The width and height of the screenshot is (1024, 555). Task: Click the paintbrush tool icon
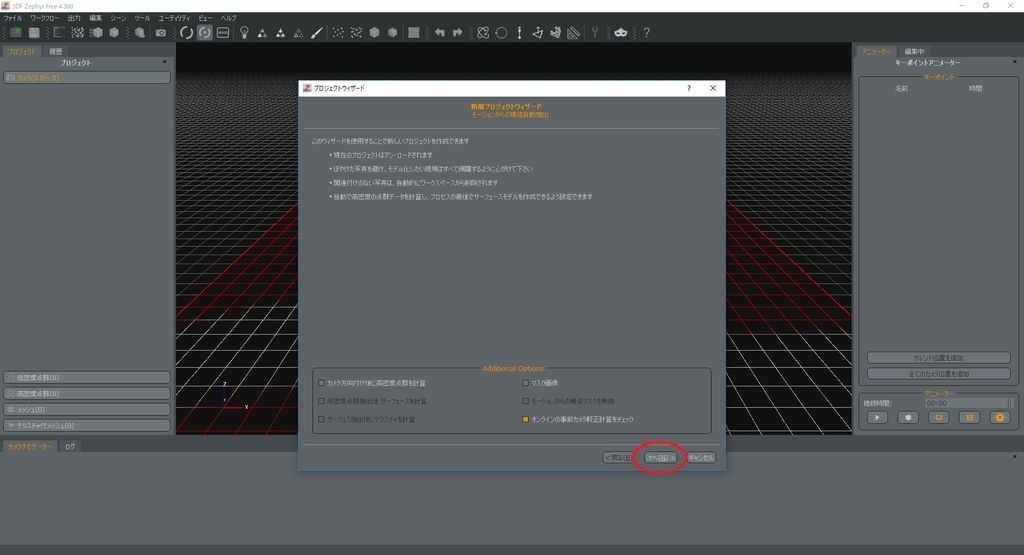[317, 33]
